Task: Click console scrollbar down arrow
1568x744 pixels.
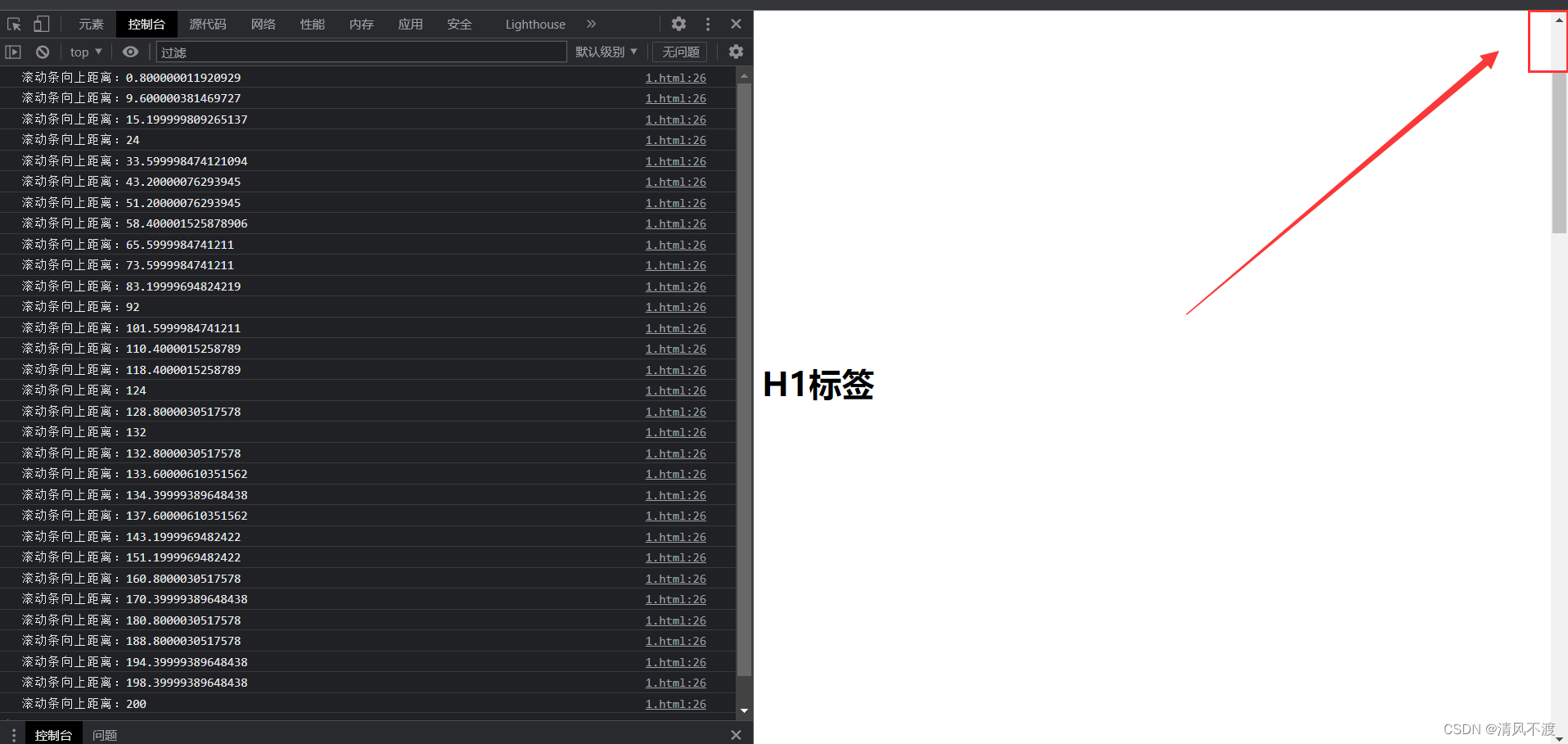Action: (744, 711)
